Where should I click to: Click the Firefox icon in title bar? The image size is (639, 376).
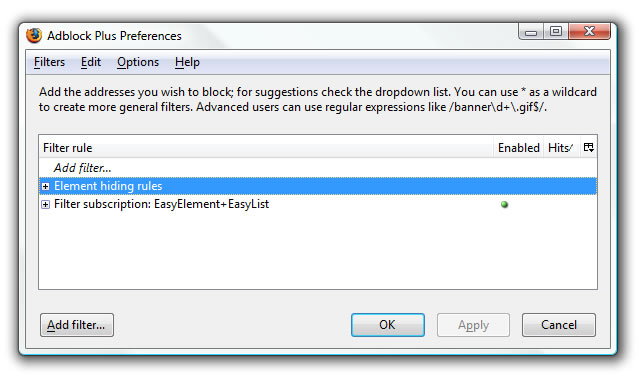pyautogui.click(x=34, y=35)
